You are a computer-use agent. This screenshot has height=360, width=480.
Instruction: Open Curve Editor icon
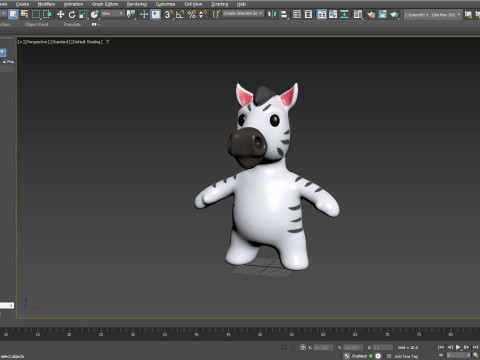click(333, 14)
